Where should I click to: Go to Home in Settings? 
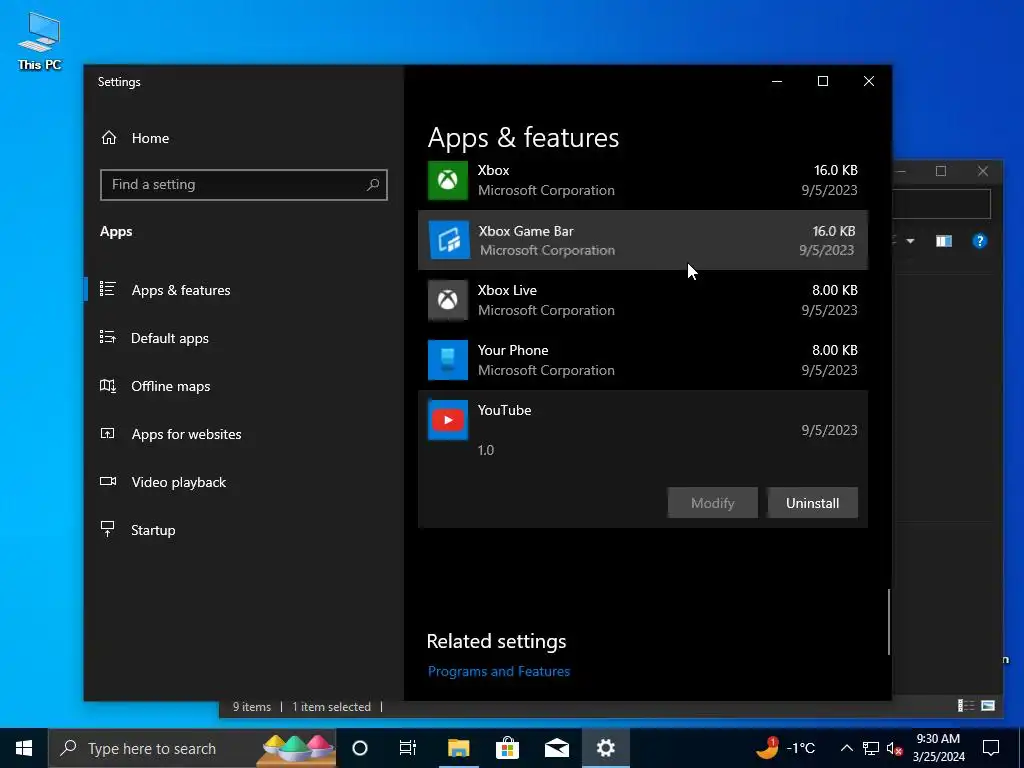pos(150,138)
